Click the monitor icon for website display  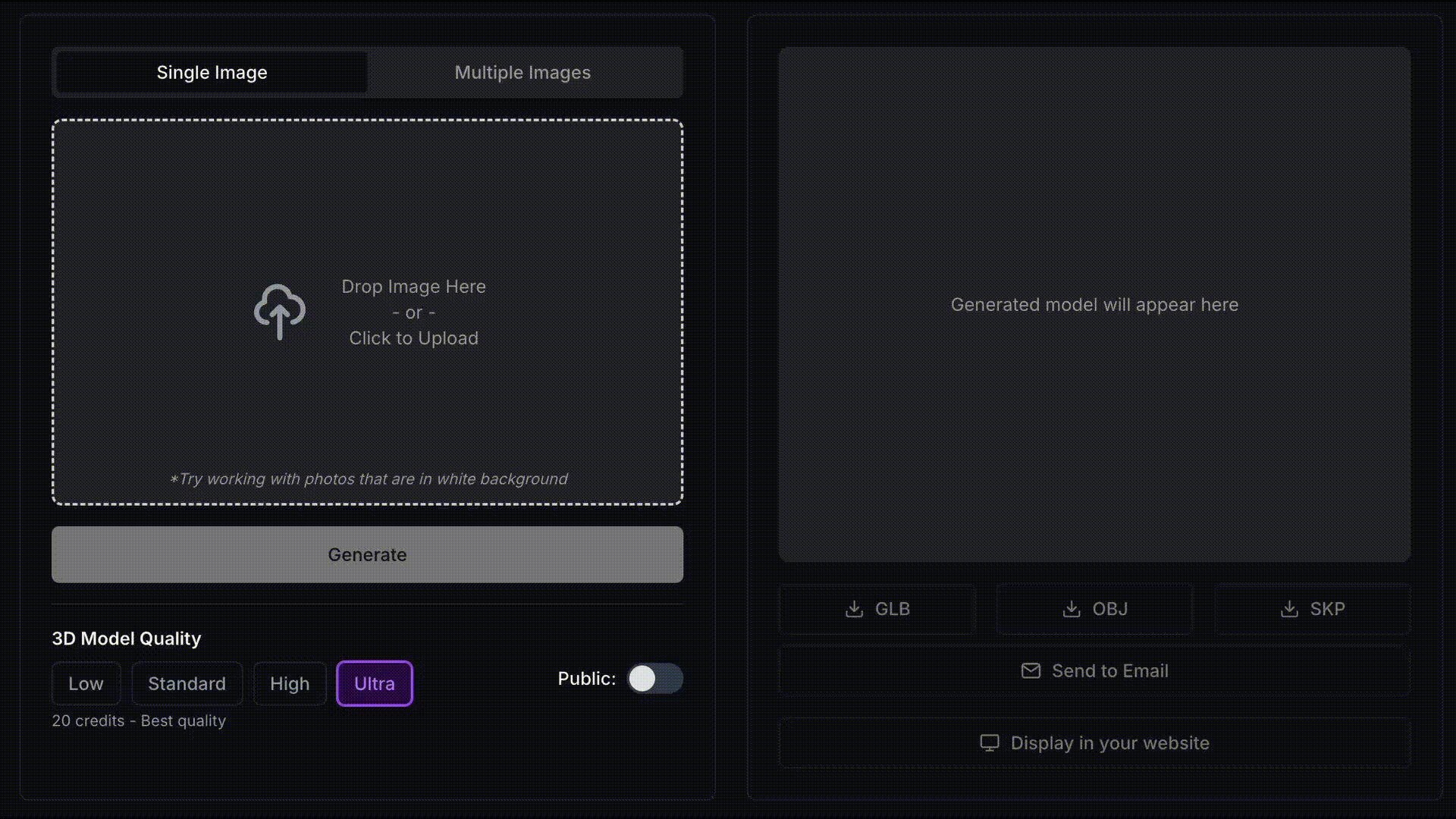point(990,743)
